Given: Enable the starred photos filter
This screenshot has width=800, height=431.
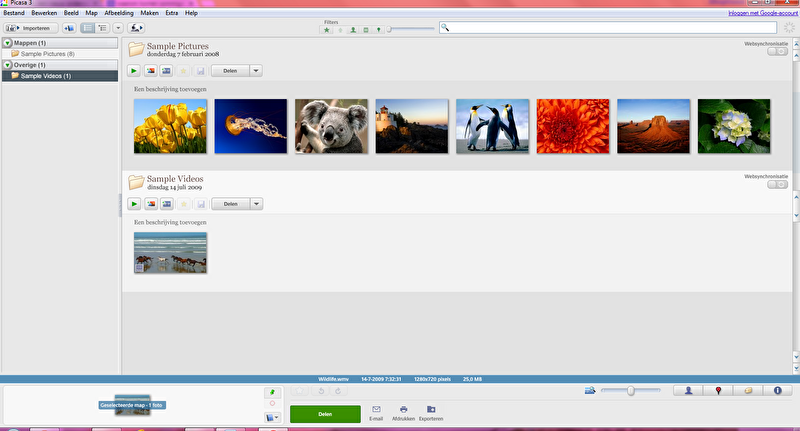Looking at the screenshot, I should (x=326, y=30).
